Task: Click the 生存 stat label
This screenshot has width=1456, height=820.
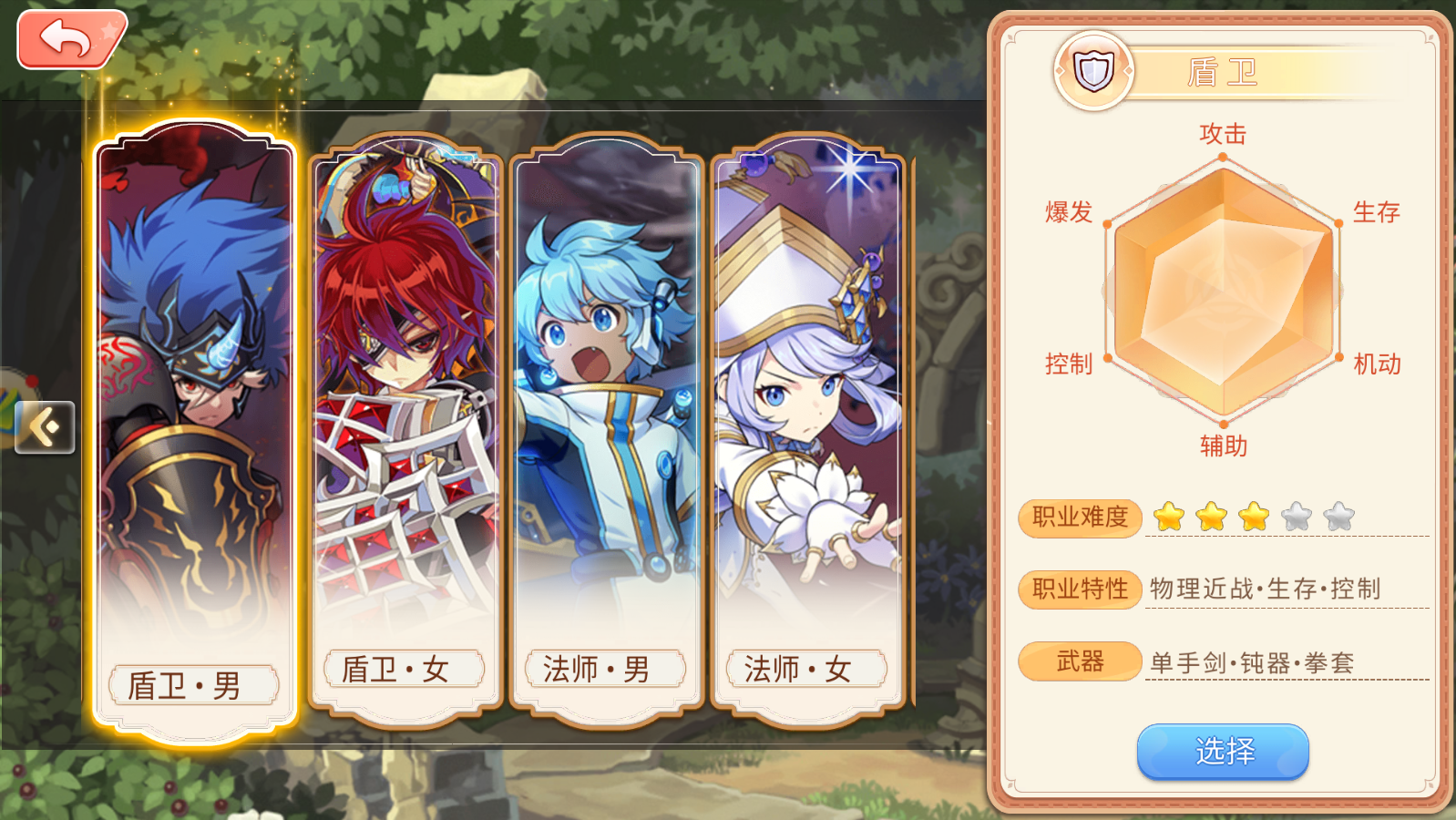Action: [x=1376, y=212]
